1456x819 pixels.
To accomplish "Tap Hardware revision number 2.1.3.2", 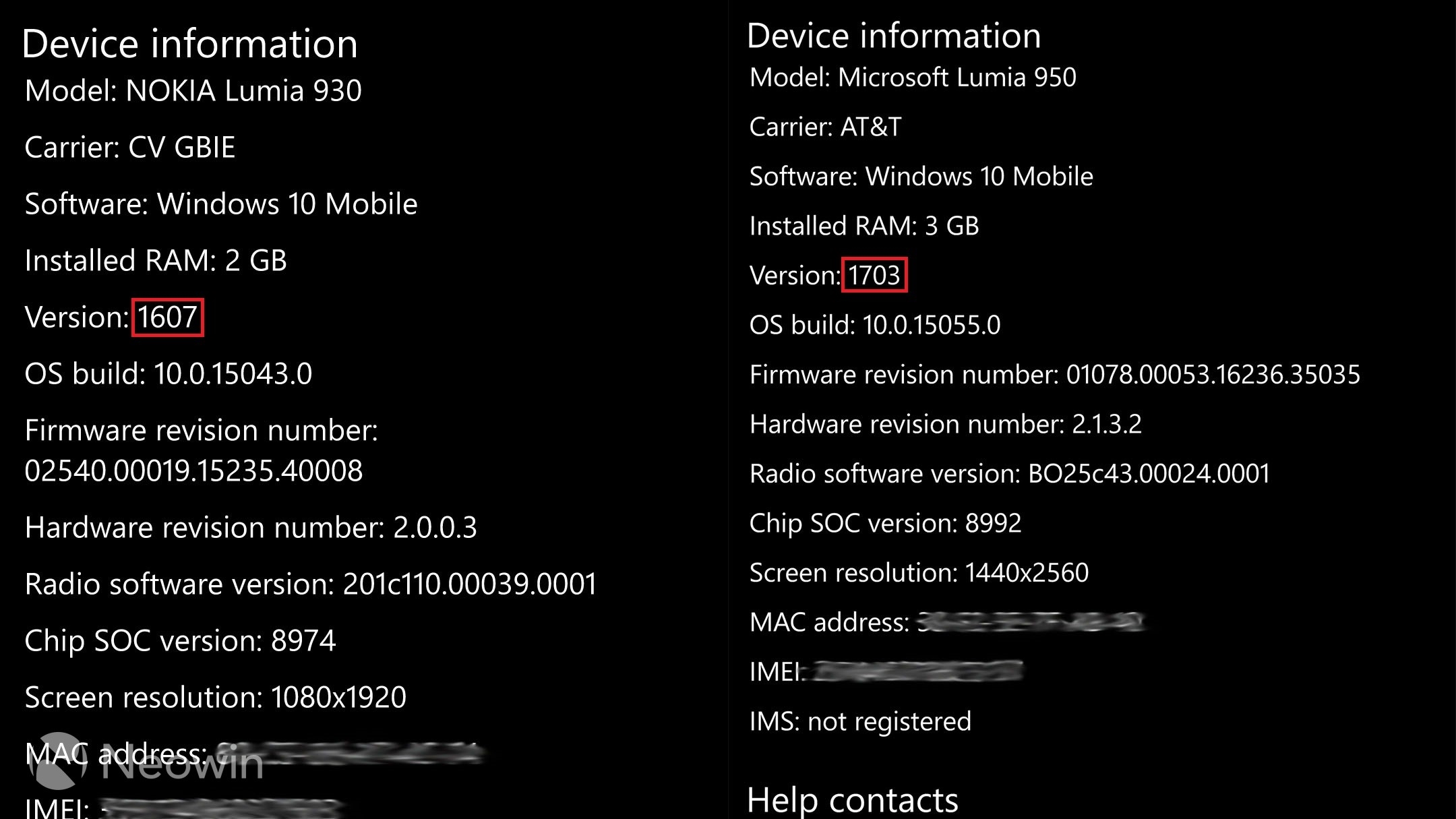I will click(x=945, y=424).
